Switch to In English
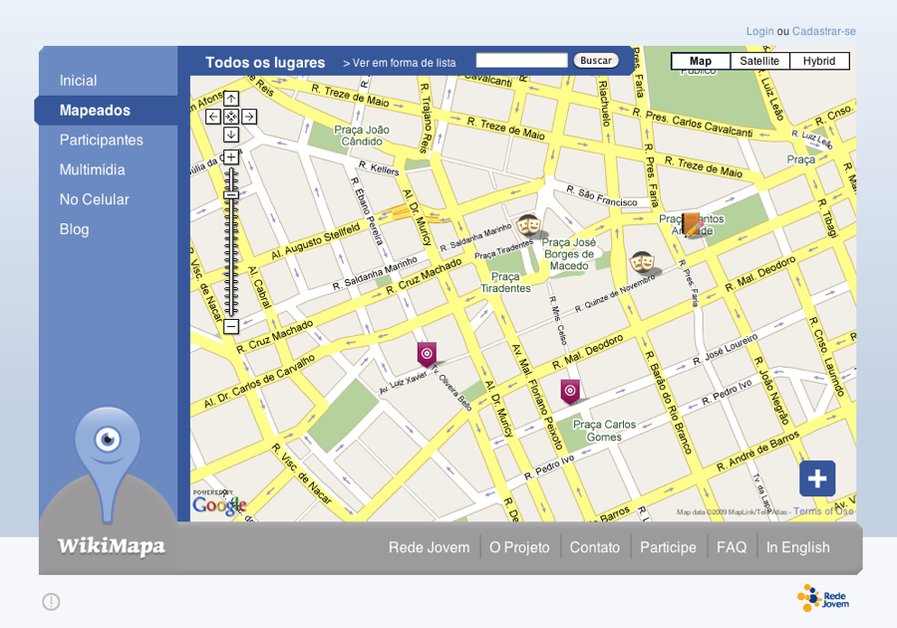Image resolution: width=897 pixels, height=628 pixels. click(x=798, y=547)
